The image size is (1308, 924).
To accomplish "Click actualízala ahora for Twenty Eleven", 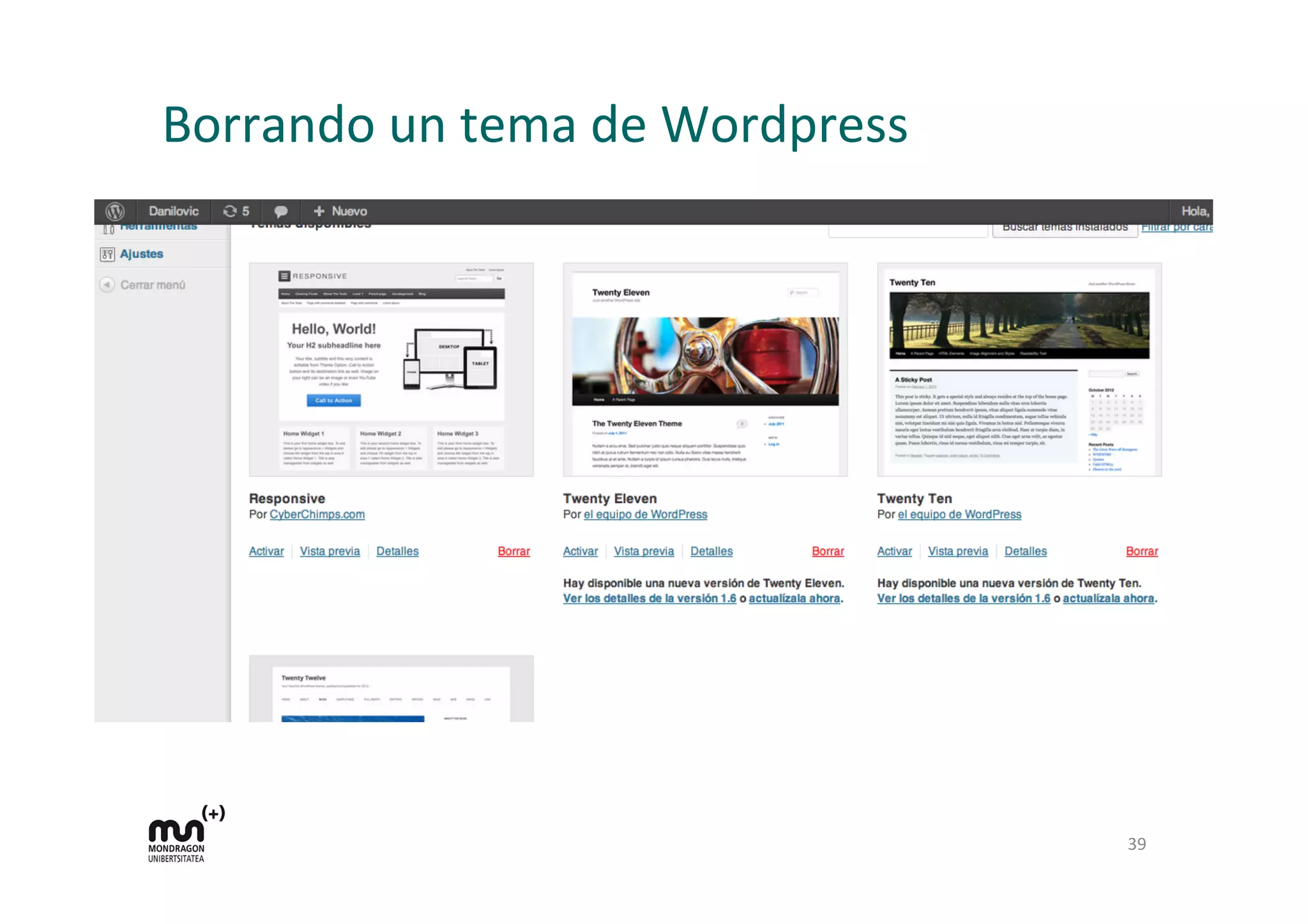I will (795, 598).
